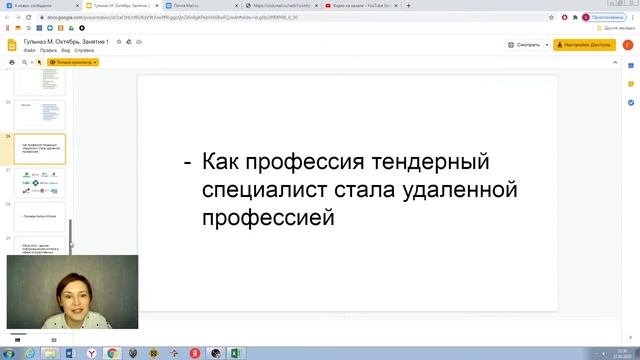Expand the side panel with bottom arrow
Screen dimensions: 640x360
coord(631,338)
